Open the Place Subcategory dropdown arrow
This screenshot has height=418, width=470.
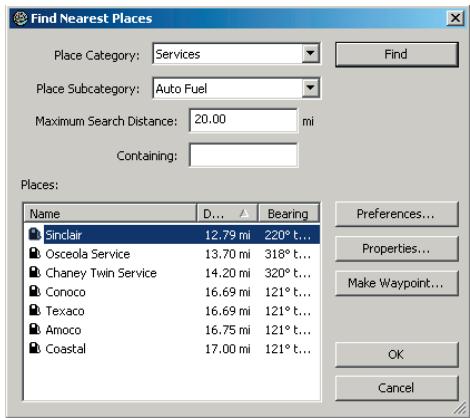(310, 88)
